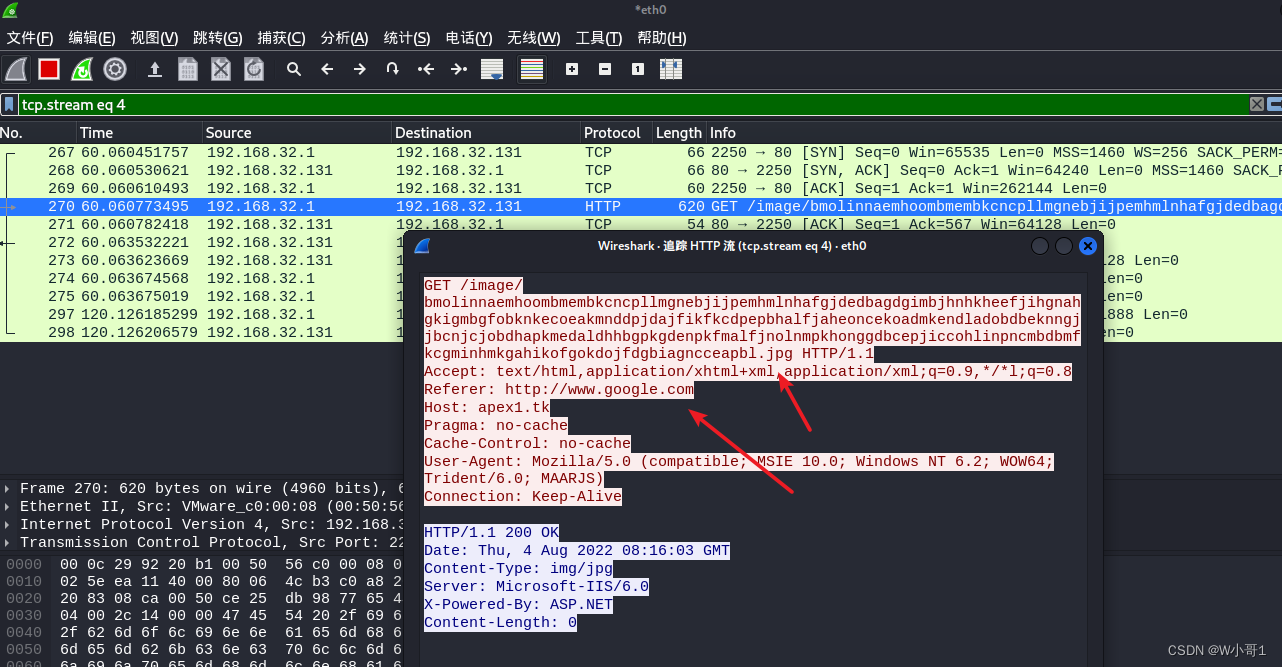
Task: Click the find packet magnifier icon
Action: click(x=294, y=69)
